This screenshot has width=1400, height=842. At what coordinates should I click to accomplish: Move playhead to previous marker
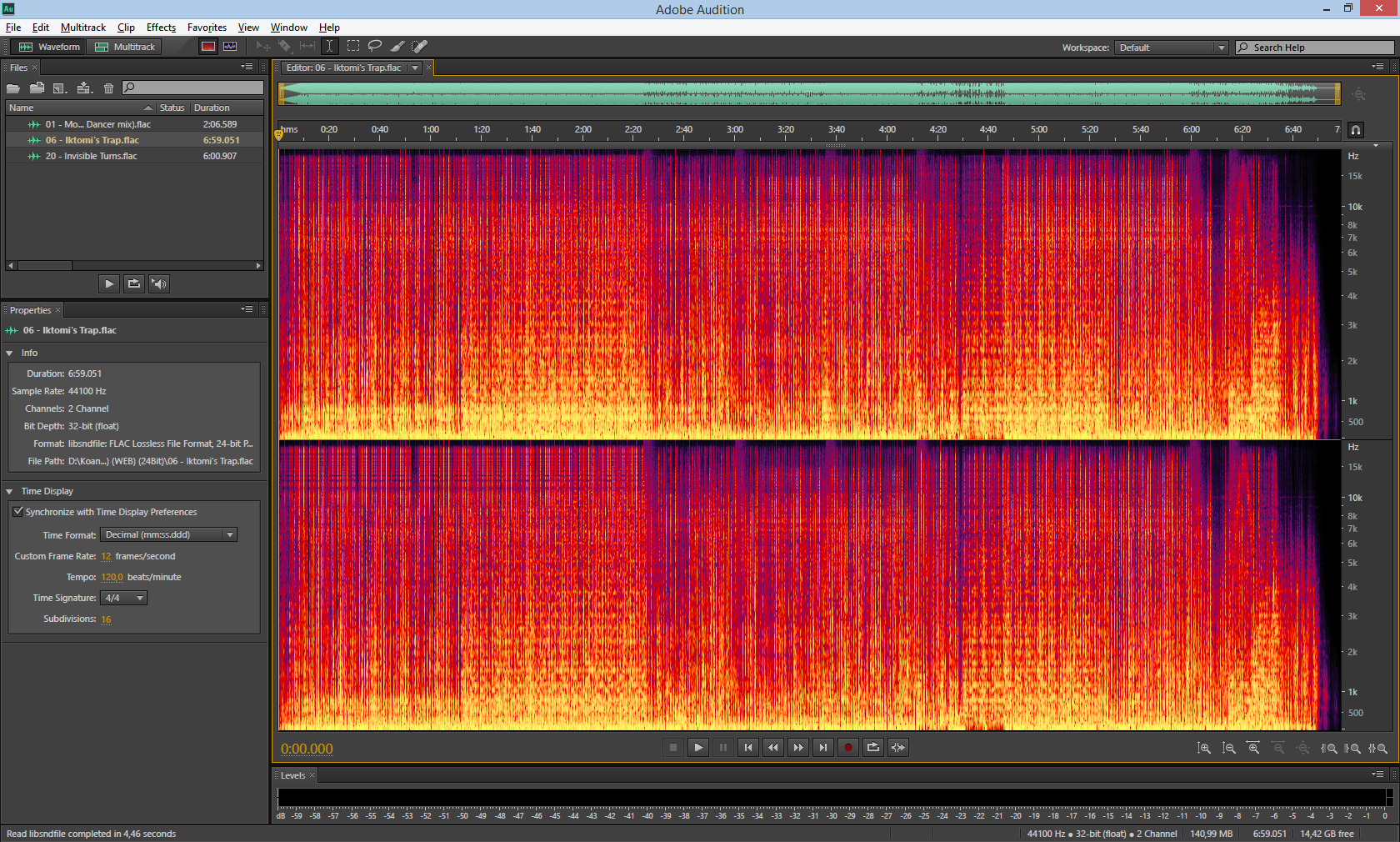pos(748,748)
